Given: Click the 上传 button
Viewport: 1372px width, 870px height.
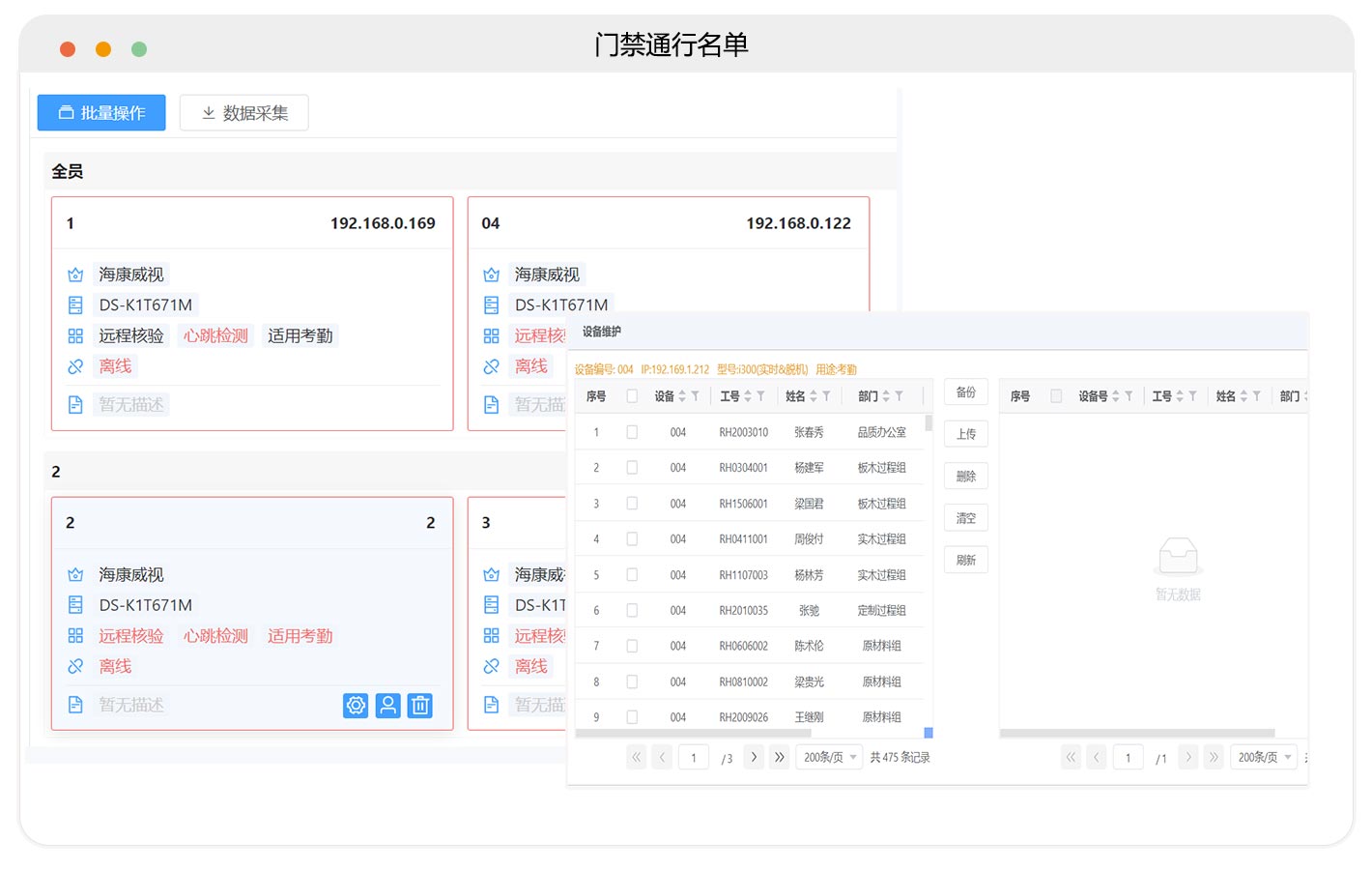Looking at the screenshot, I should (x=966, y=434).
